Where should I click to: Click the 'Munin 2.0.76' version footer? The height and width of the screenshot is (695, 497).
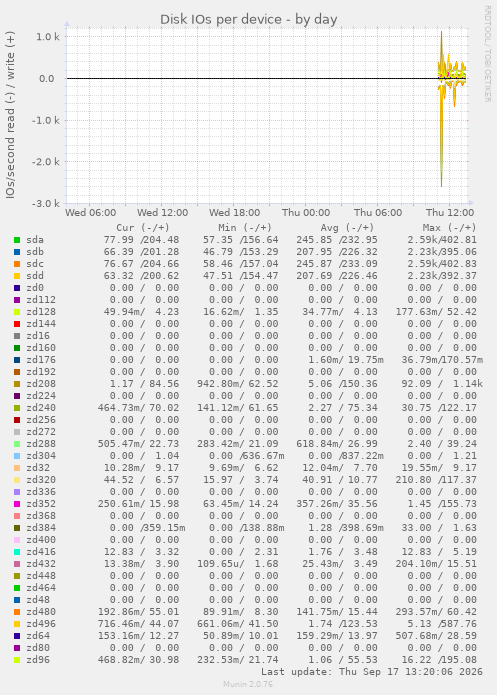248,684
